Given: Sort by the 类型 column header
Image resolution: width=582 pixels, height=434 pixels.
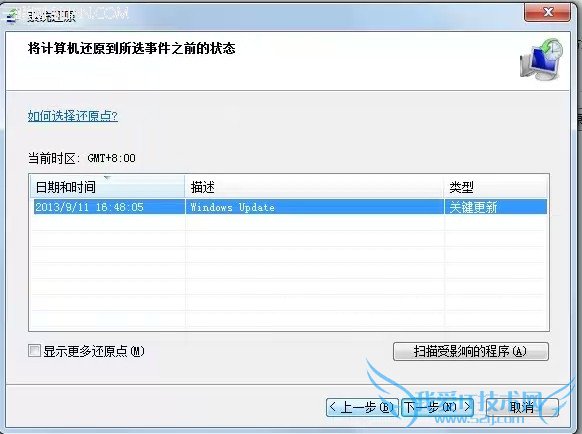Looking at the screenshot, I should 496,187.
